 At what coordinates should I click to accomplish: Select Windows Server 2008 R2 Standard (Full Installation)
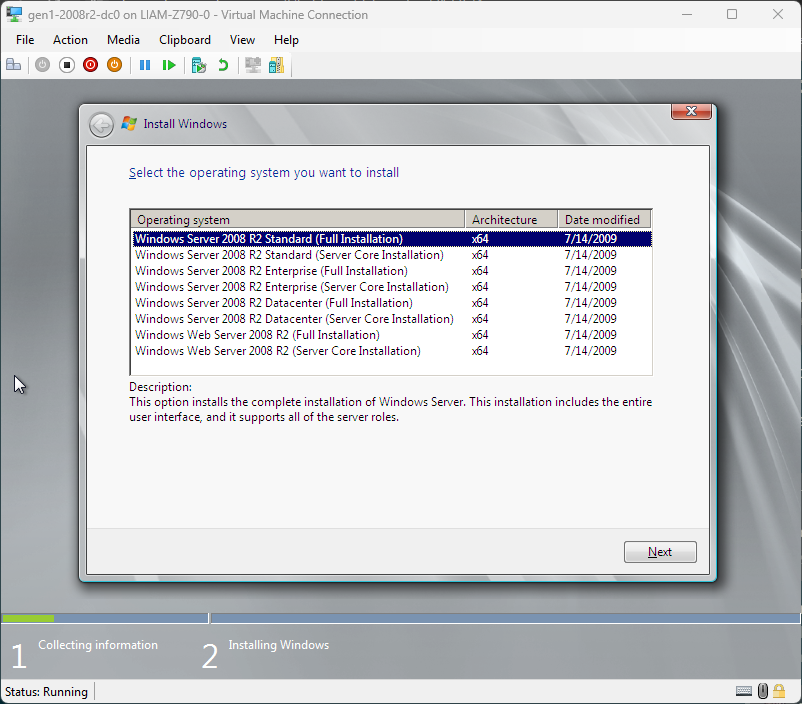[392, 239]
